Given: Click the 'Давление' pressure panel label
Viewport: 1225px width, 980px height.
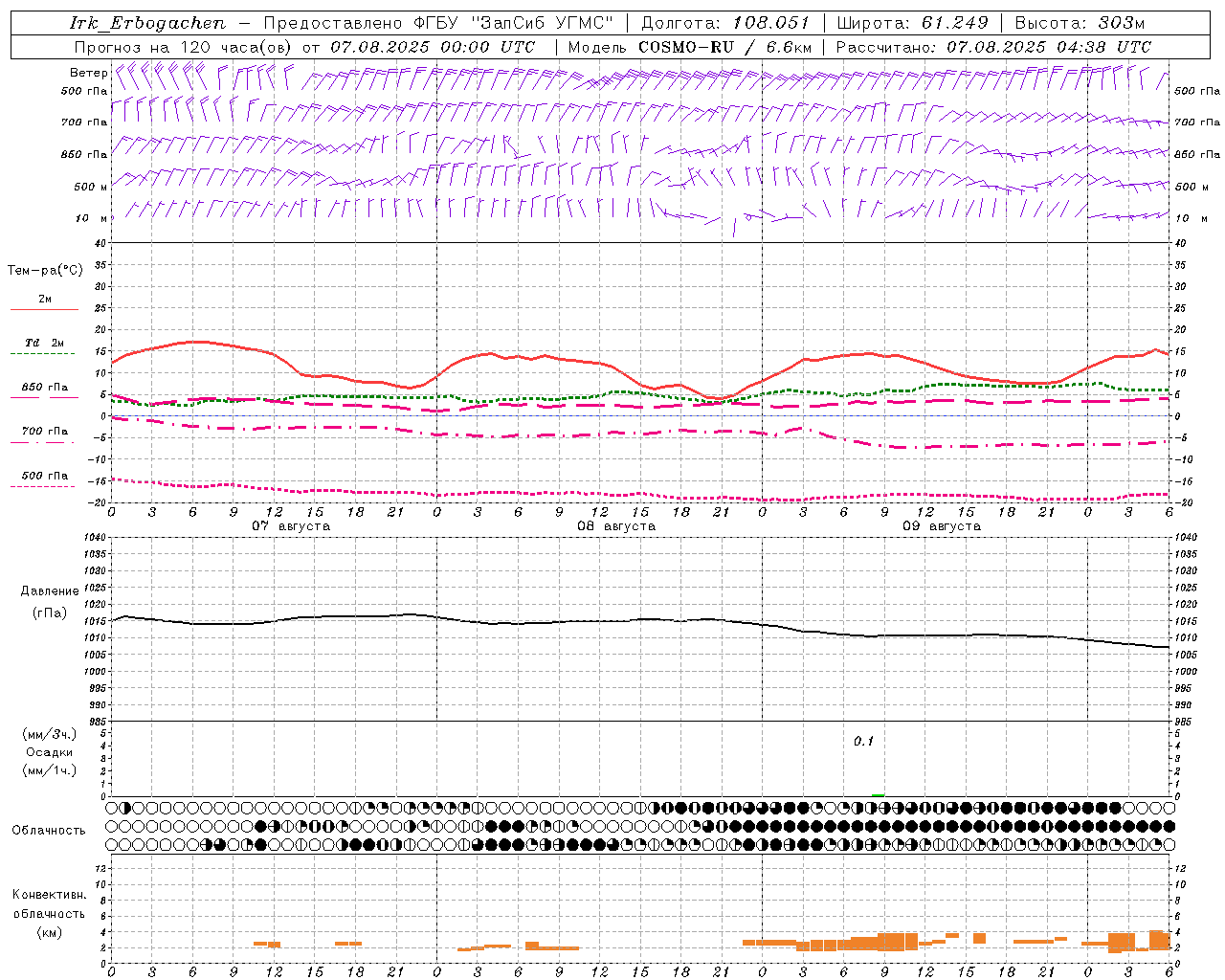Looking at the screenshot, I should click(50, 591).
